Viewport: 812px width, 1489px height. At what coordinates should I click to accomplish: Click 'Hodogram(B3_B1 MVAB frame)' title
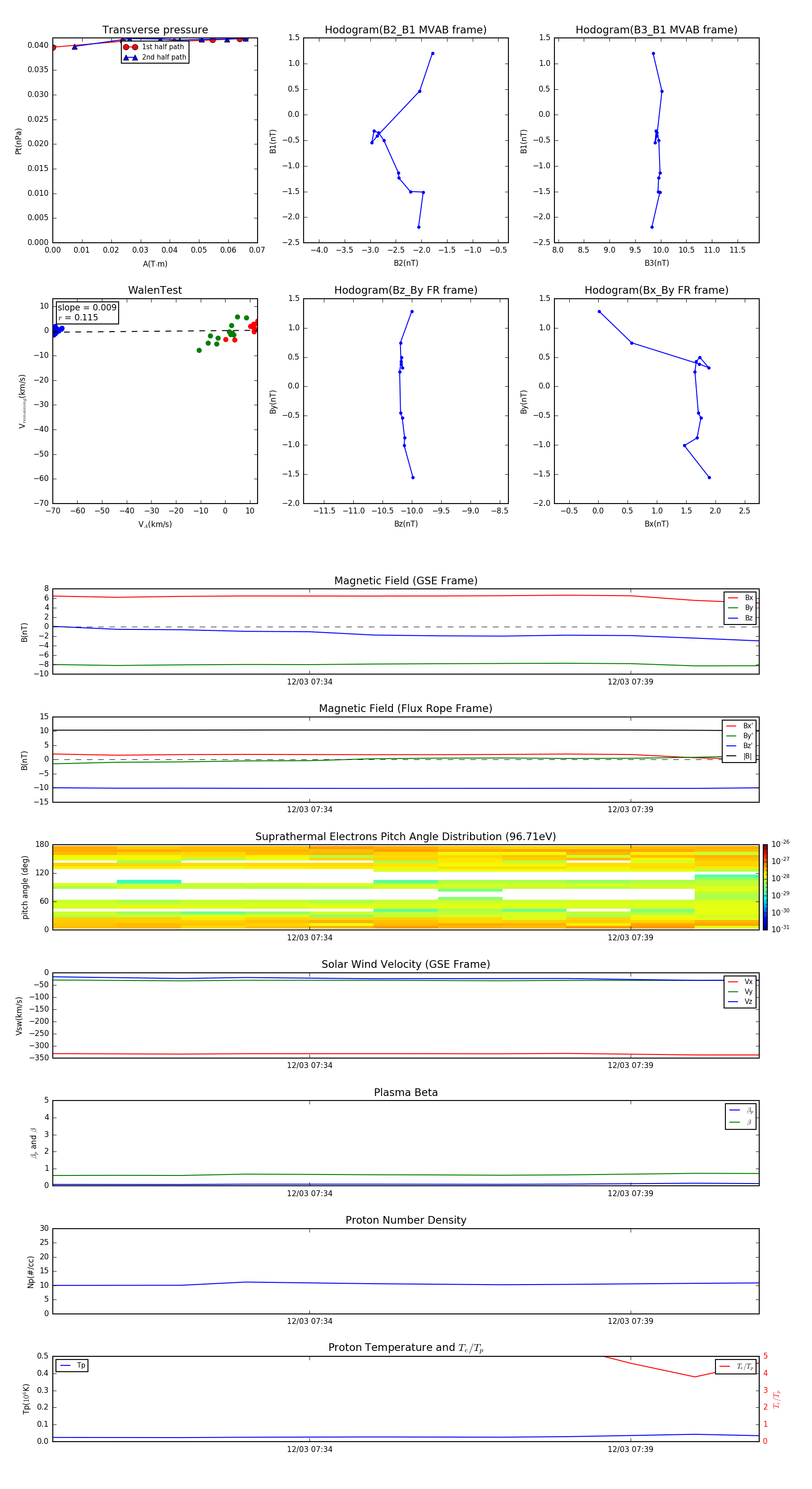tap(656, 30)
